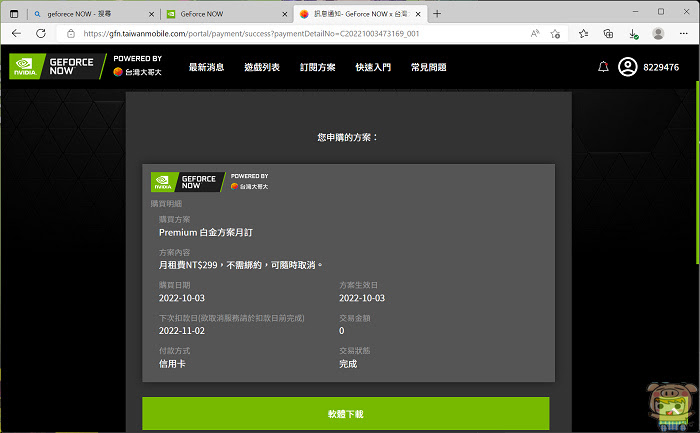Open the 快速入門 menu item

373,67
